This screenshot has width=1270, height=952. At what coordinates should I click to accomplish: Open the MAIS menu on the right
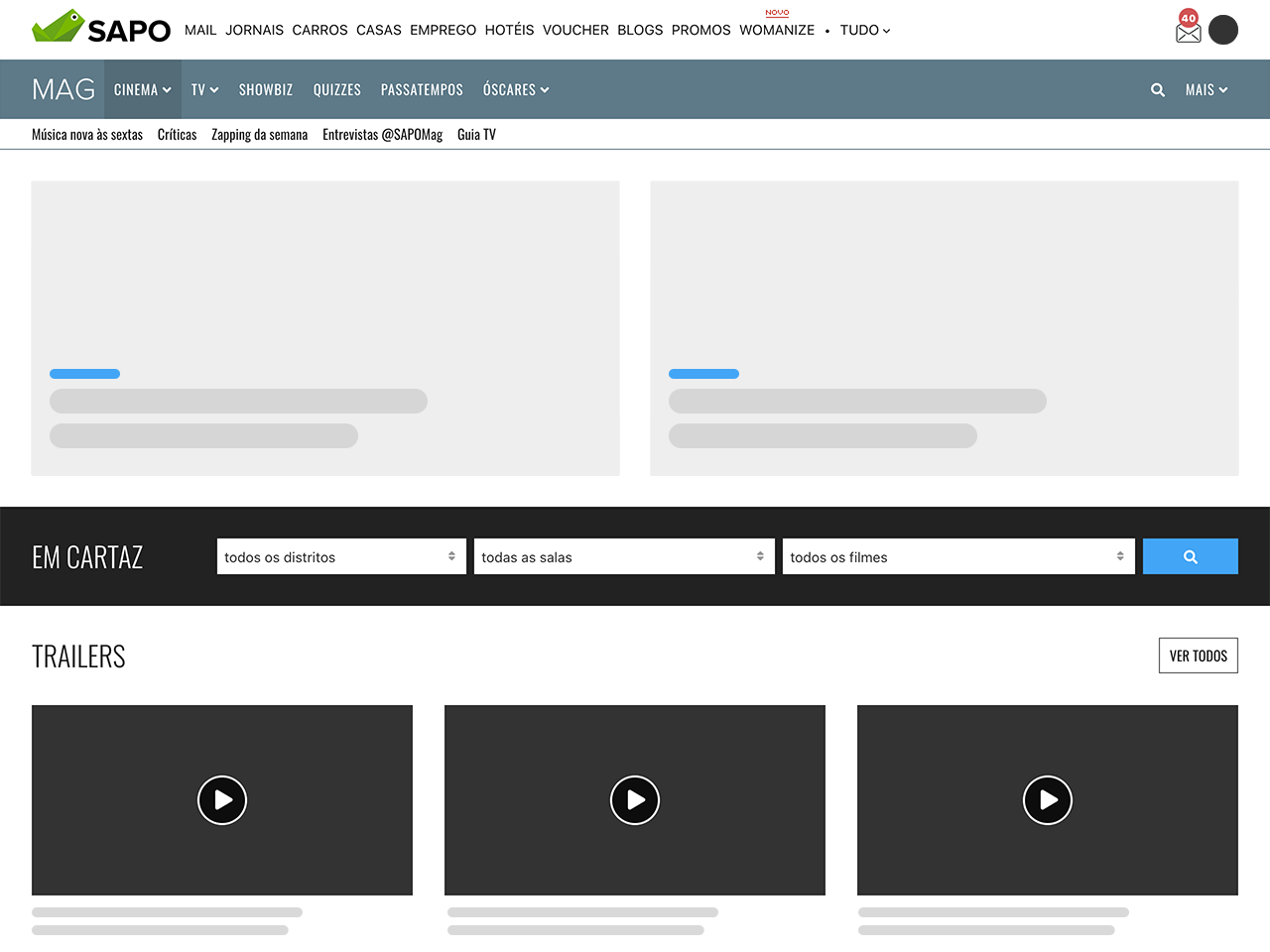coord(1206,89)
